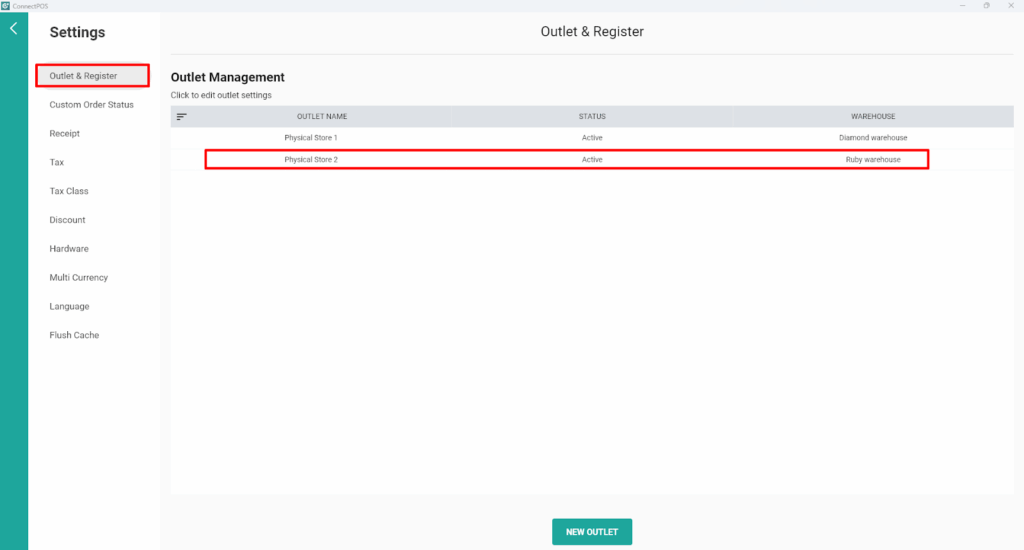Select the Tax settings item
Image resolution: width=1024 pixels, height=550 pixels.
click(57, 162)
